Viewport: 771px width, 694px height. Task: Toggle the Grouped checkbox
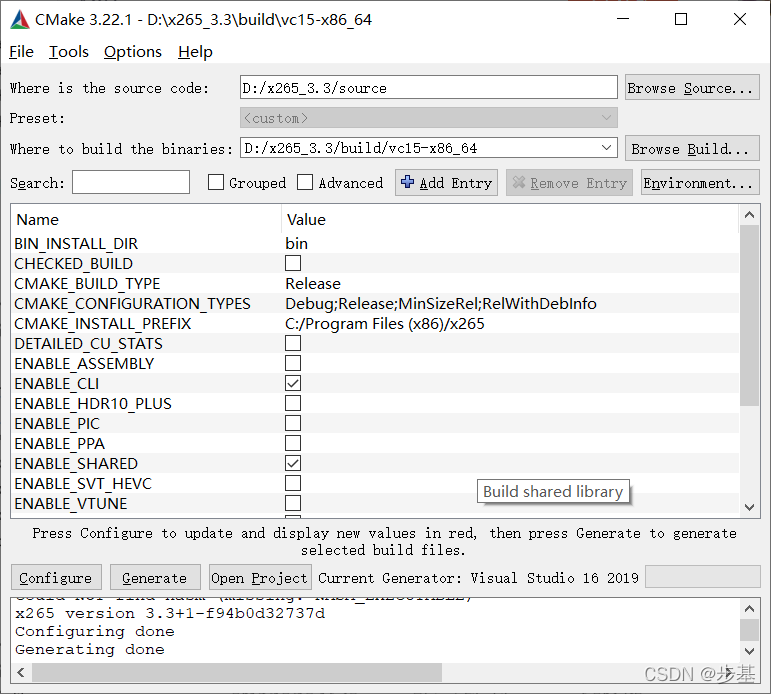click(216, 182)
